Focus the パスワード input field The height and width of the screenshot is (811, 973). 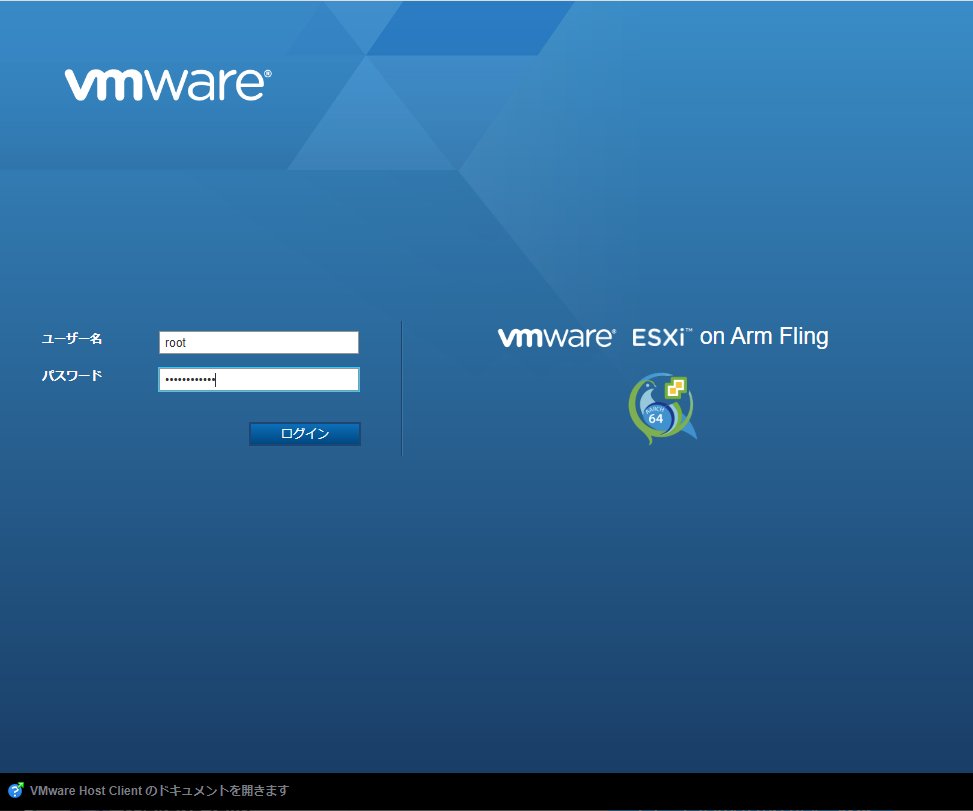click(x=259, y=380)
